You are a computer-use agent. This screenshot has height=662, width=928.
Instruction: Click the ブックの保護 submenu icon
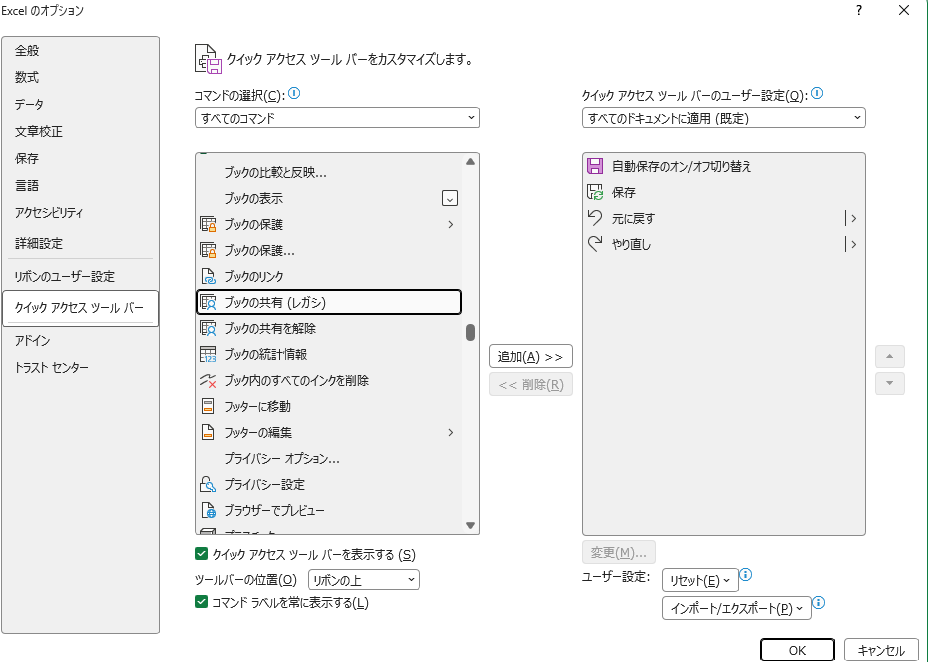pos(208,224)
